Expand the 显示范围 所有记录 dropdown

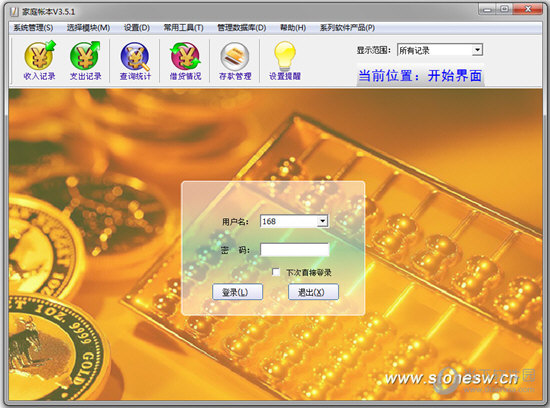(477, 50)
